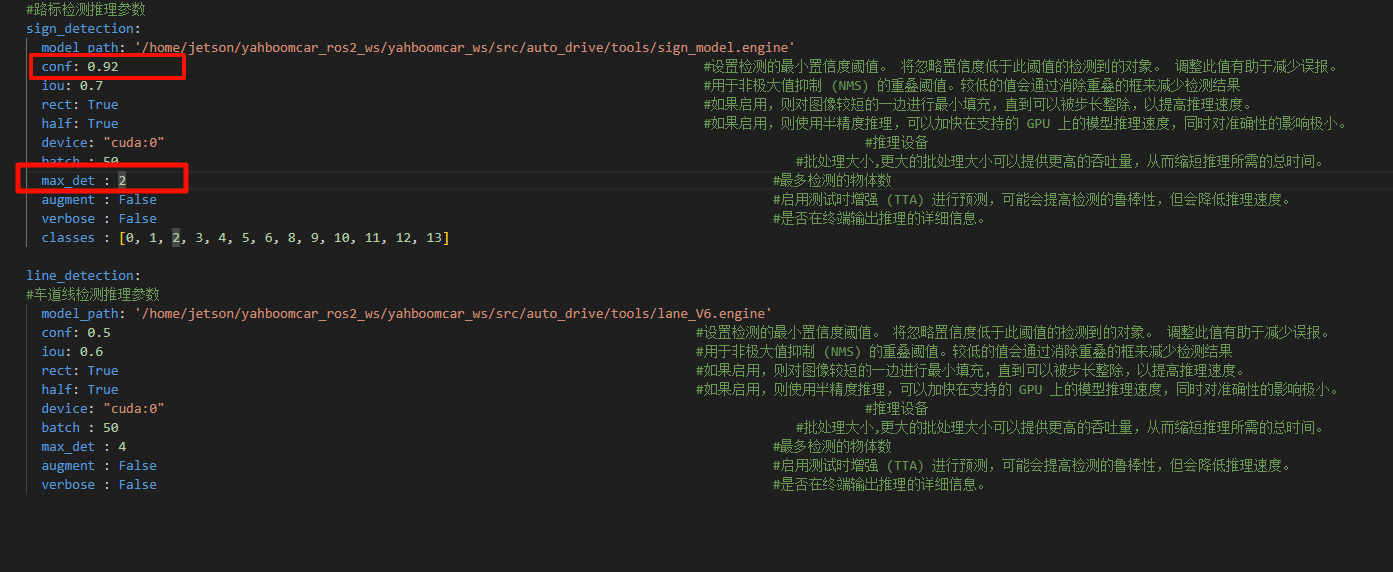1393x572 pixels.
Task: Click the '#推理设备' comment in sign_detection section
Action: (897, 142)
